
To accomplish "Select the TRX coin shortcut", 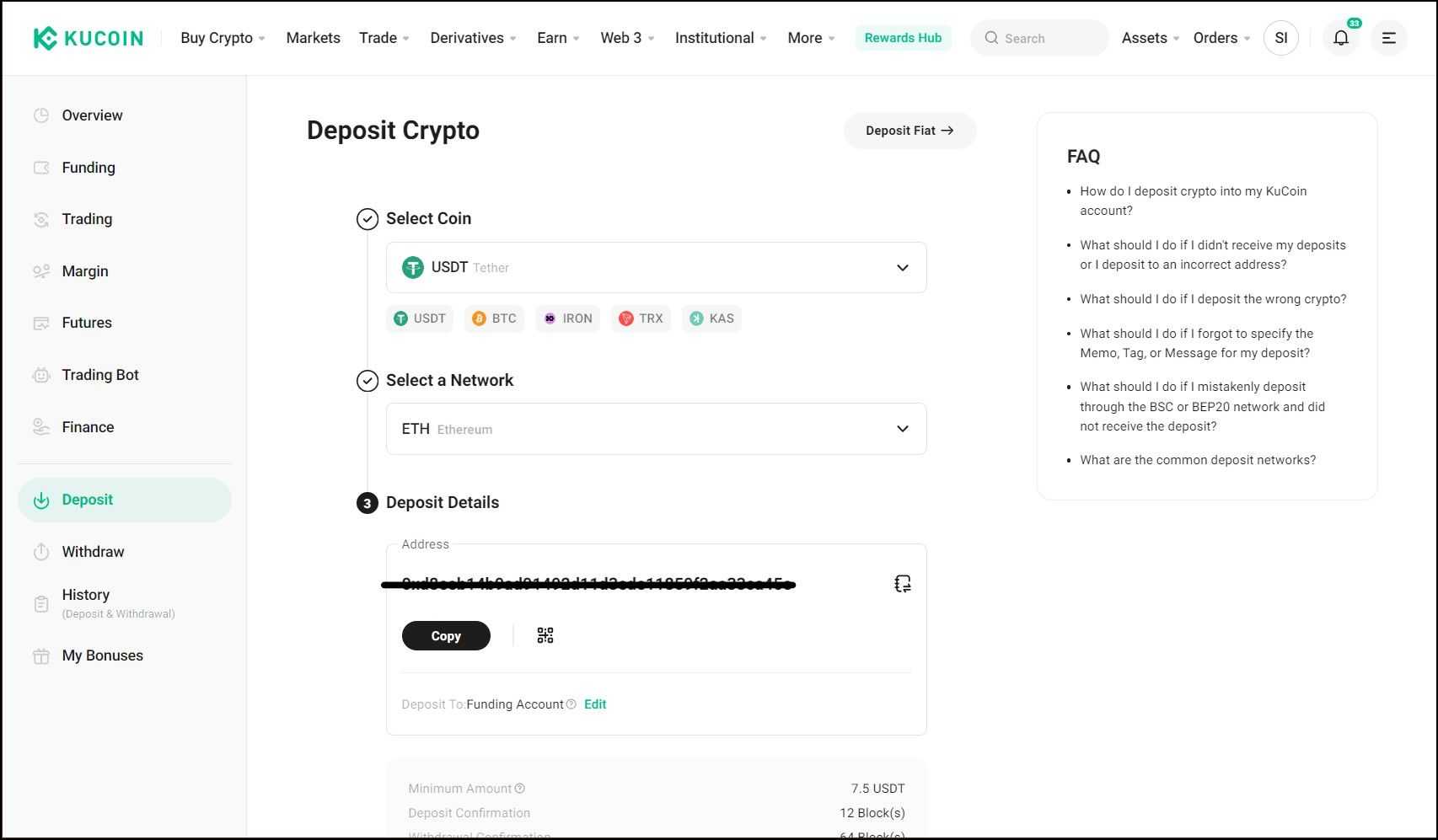I will tap(641, 318).
